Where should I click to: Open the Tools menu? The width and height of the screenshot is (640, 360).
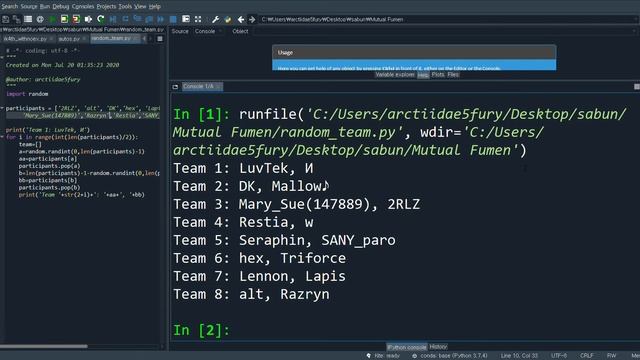[x=125, y=7]
